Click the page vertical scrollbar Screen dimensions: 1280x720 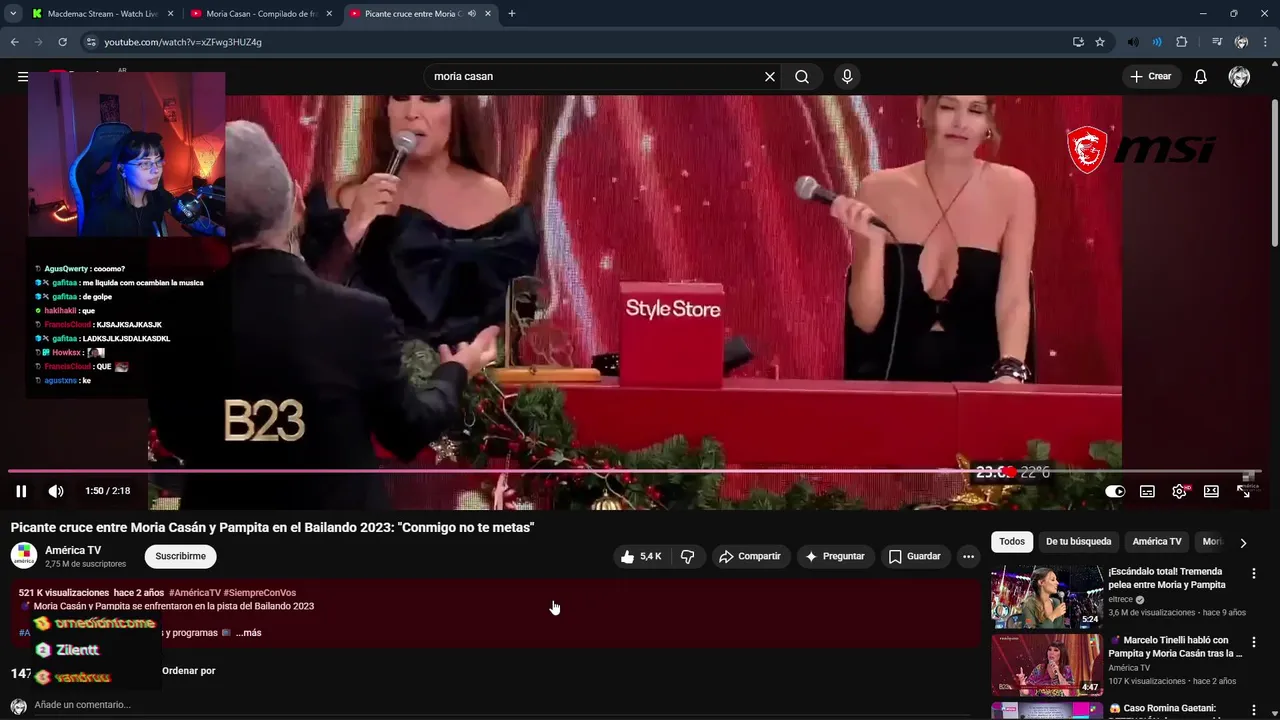(1274, 172)
